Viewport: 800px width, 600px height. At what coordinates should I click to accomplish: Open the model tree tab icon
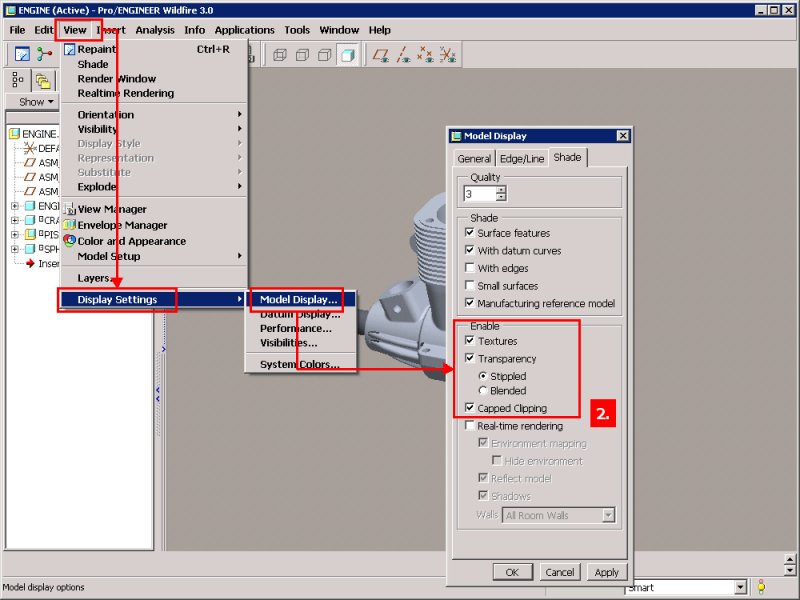(18, 80)
